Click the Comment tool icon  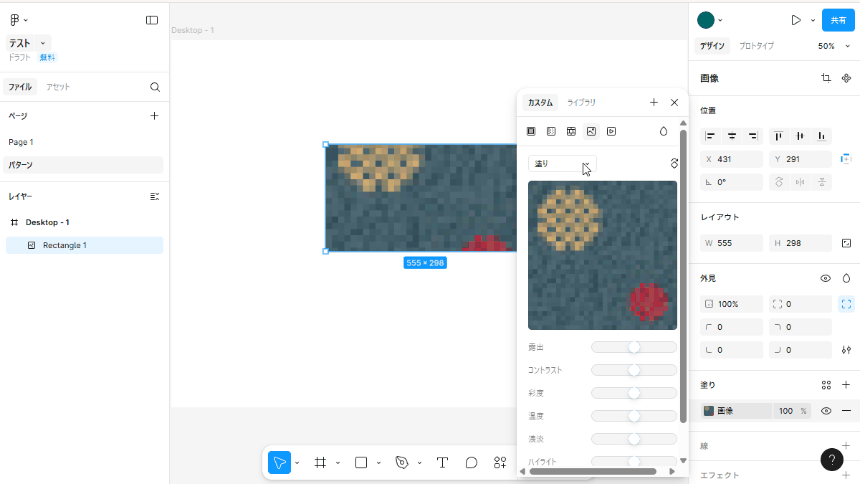(471, 463)
